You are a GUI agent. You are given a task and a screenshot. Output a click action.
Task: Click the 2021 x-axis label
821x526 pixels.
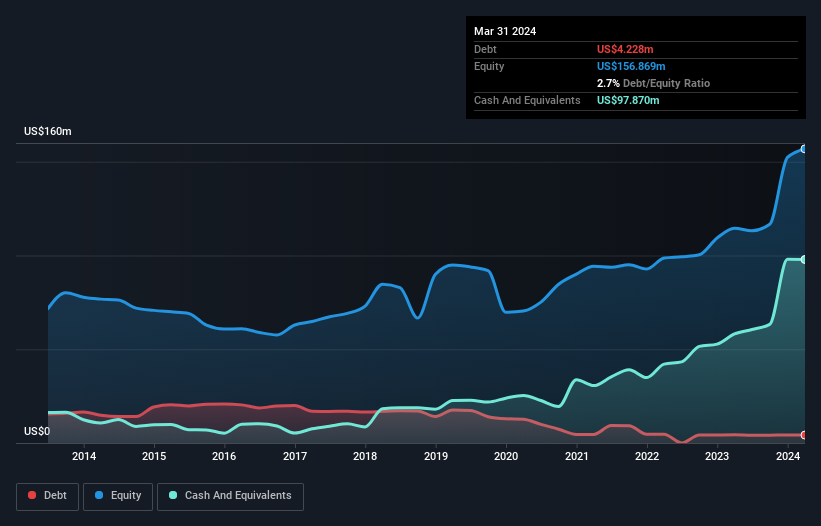tap(576, 456)
